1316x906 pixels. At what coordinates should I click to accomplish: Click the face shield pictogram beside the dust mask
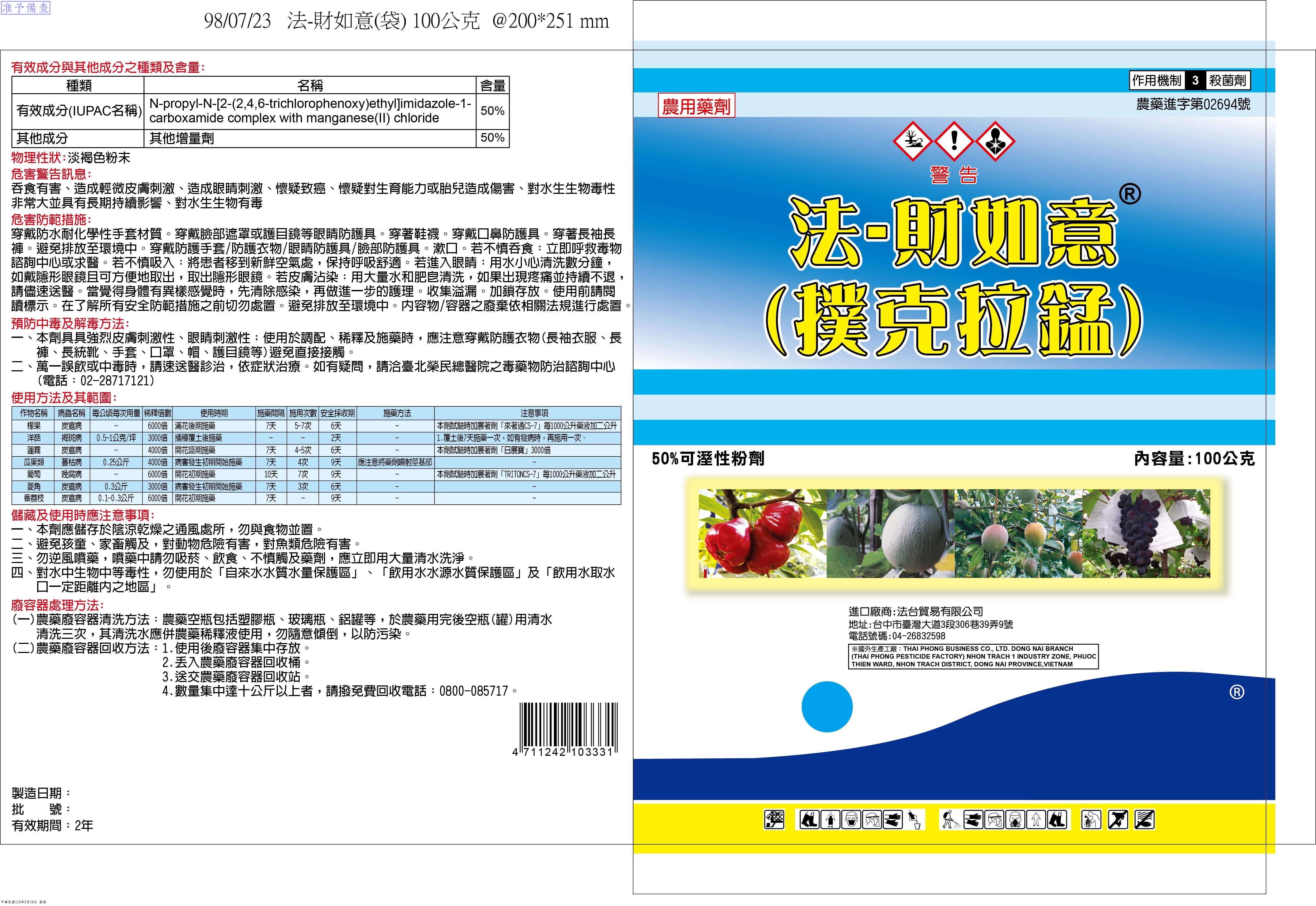click(x=872, y=819)
